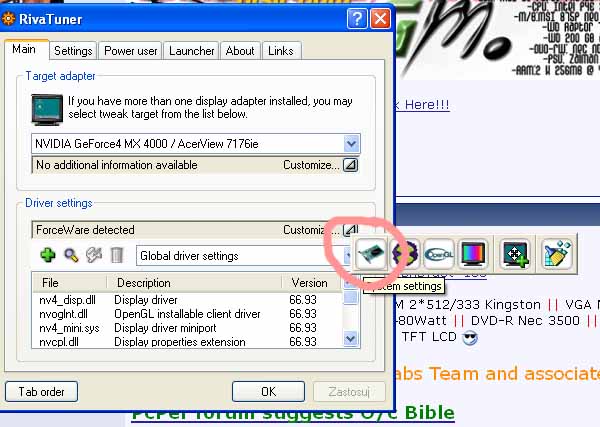The height and width of the screenshot is (427, 600).
Task: Click the ForceWare detected status text
Action: tap(85, 230)
